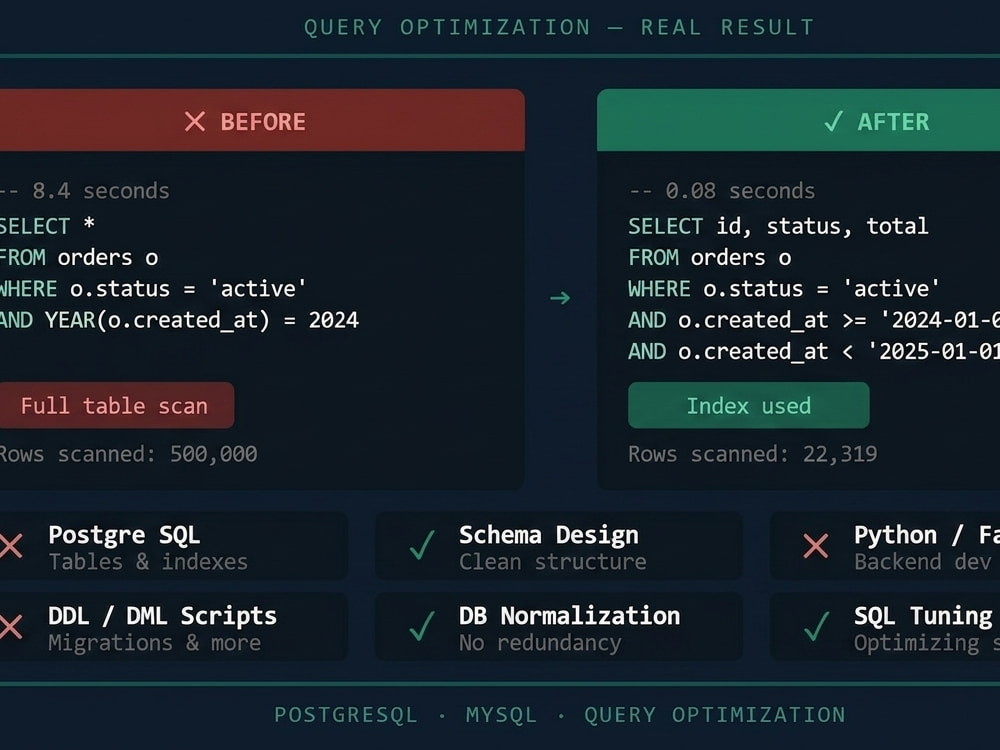Click the Postgre SQL card title
1000x750 pixels.
pos(124,536)
